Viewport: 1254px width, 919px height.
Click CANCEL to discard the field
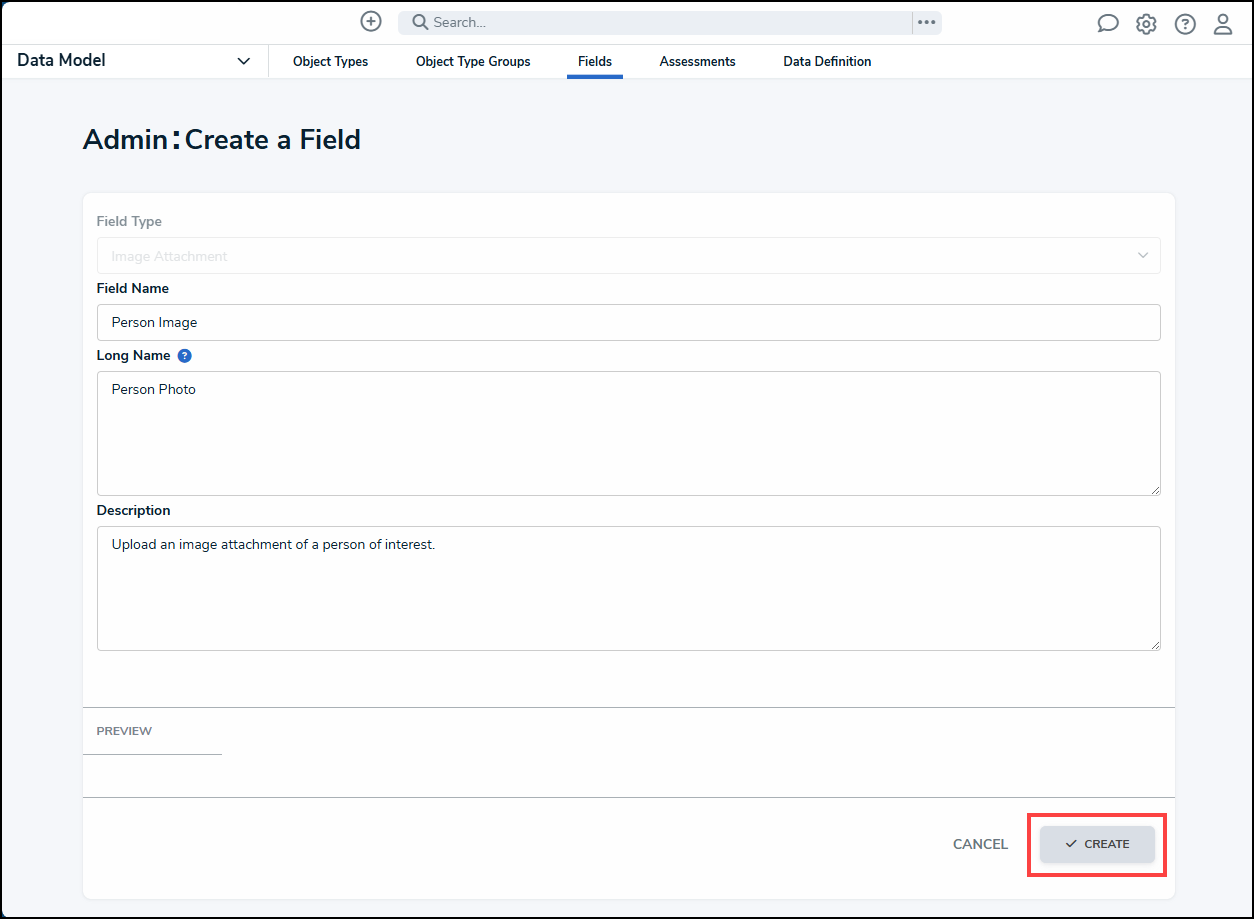[x=980, y=844]
